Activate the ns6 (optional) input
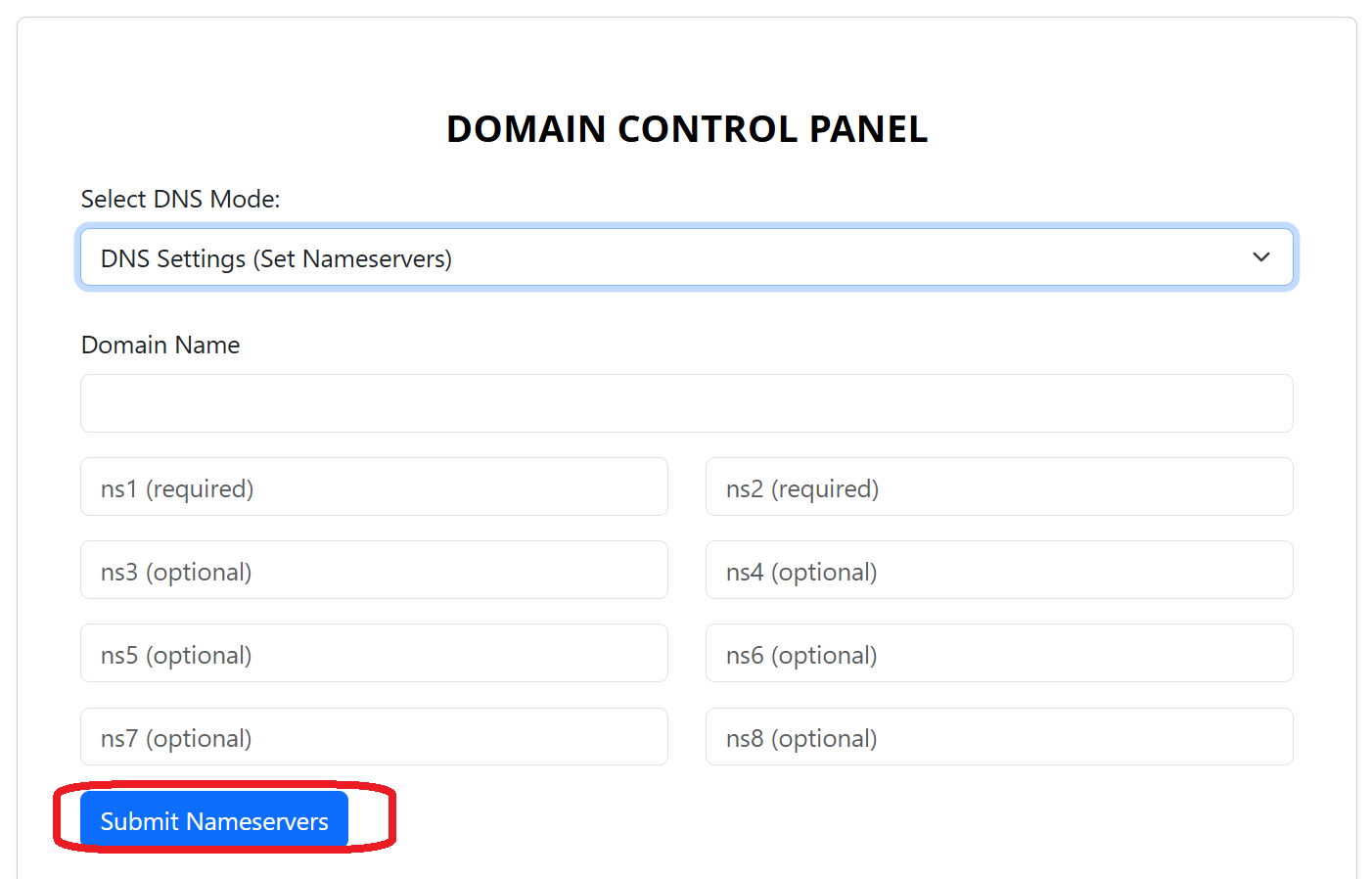1372x879 pixels. point(999,653)
